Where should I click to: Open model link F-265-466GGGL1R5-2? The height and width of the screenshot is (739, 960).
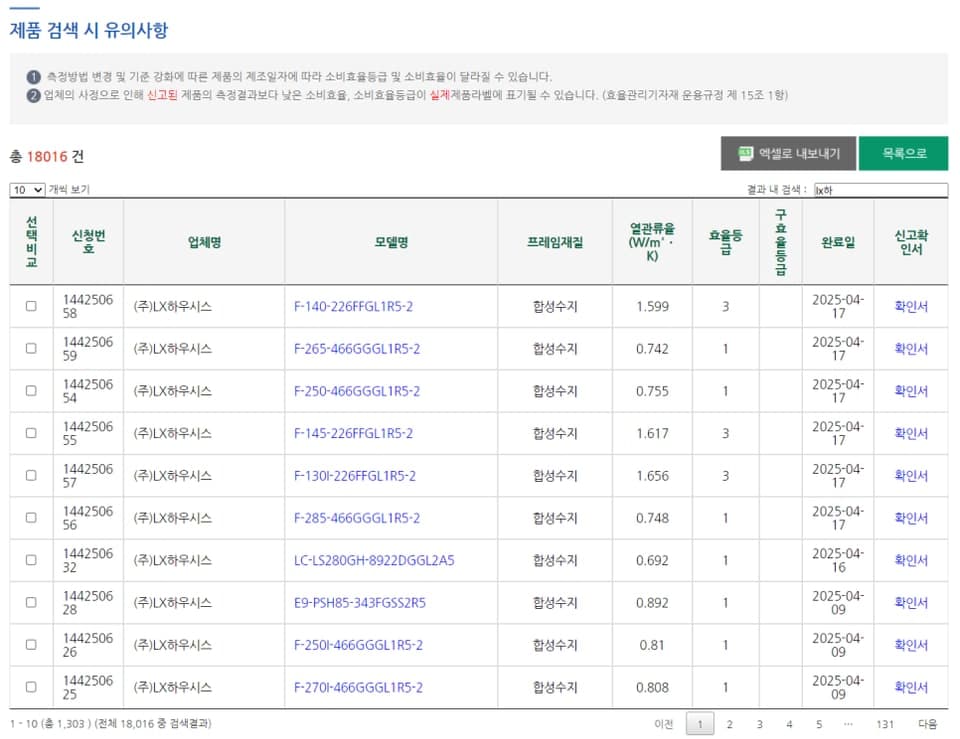click(357, 348)
